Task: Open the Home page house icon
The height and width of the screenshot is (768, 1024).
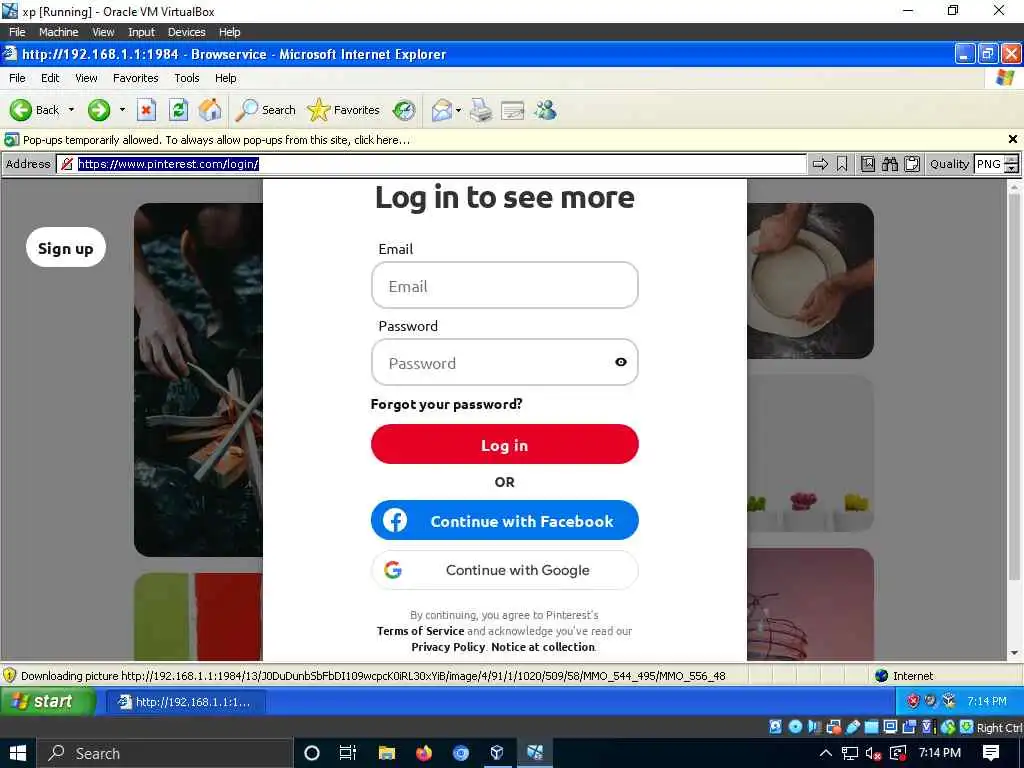Action: pyautogui.click(x=210, y=110)
